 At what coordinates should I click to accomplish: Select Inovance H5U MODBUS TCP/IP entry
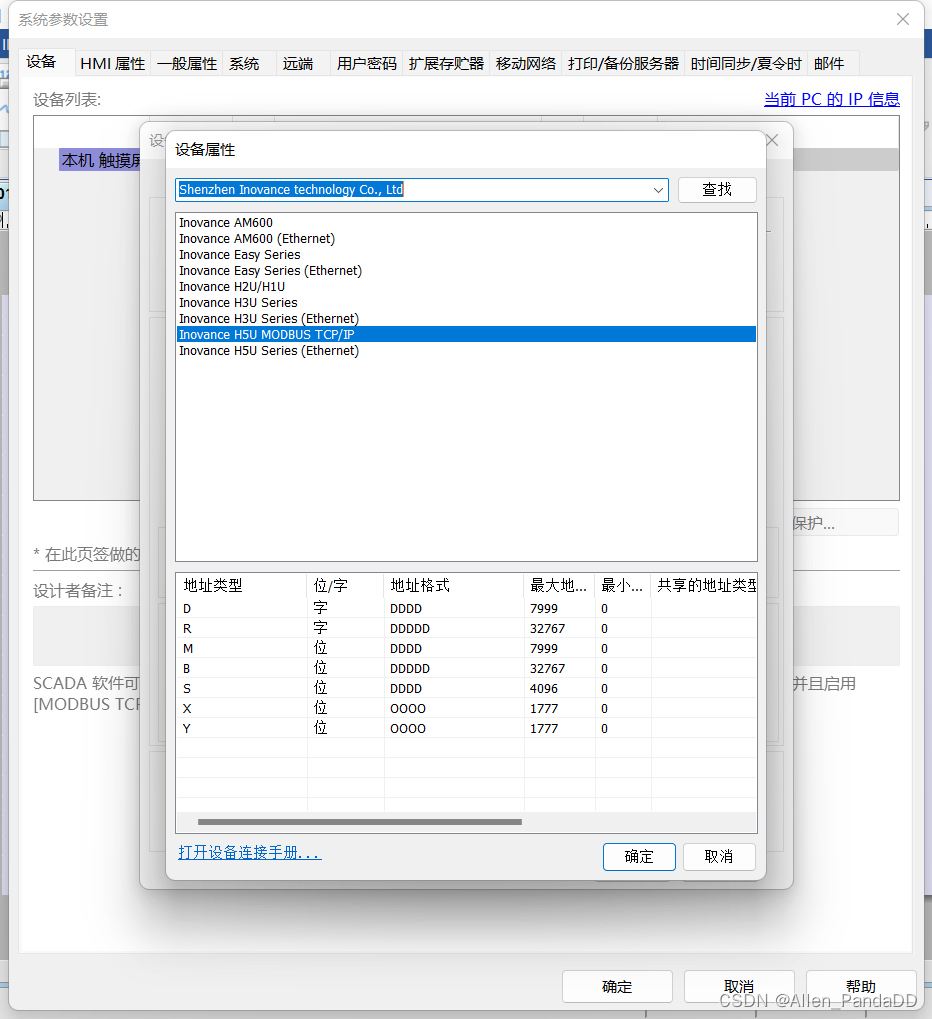[466, 334]
